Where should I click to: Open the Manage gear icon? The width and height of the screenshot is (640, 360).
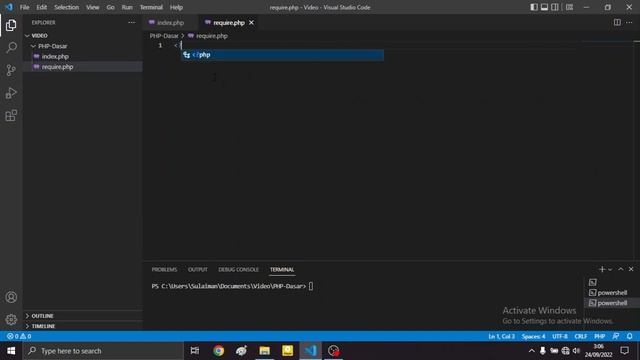pos(11,319)
